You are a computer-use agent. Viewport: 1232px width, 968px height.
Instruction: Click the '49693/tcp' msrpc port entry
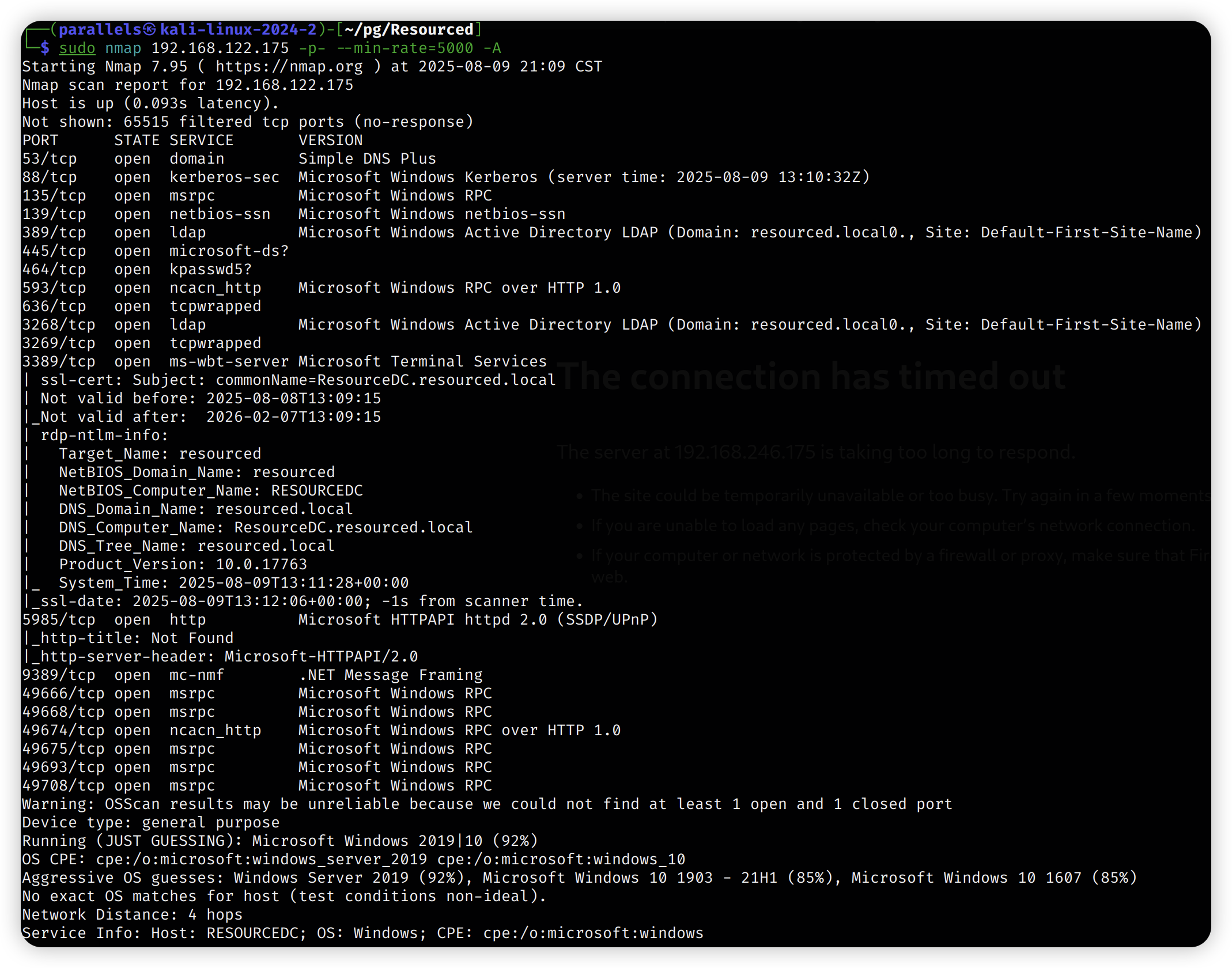click(x=63, y=767)
